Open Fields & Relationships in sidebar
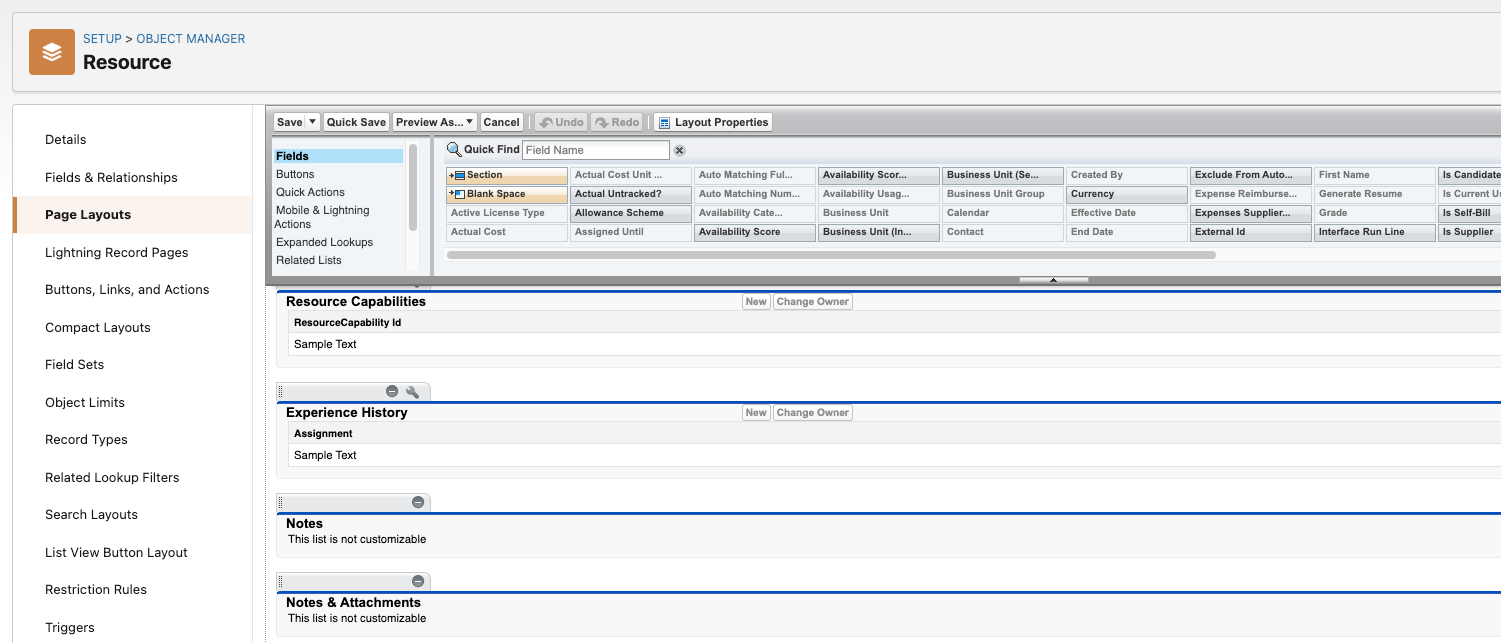This screenshot has height=643, width=1501. coord(111,177)
